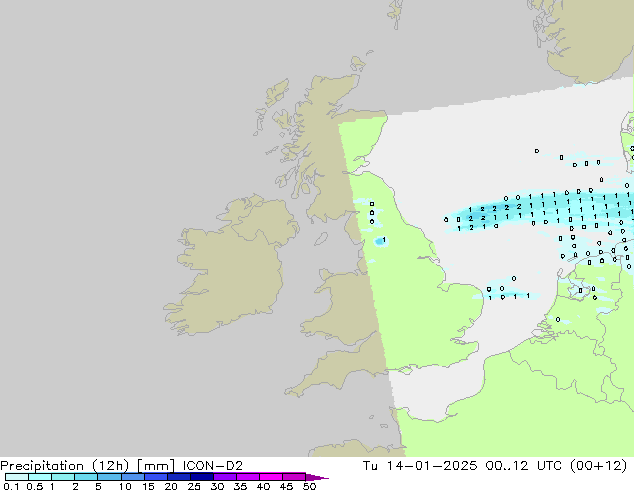Click the date "14-01-2025" in the footer
The image size is (634, 490).
click(431, 466)
